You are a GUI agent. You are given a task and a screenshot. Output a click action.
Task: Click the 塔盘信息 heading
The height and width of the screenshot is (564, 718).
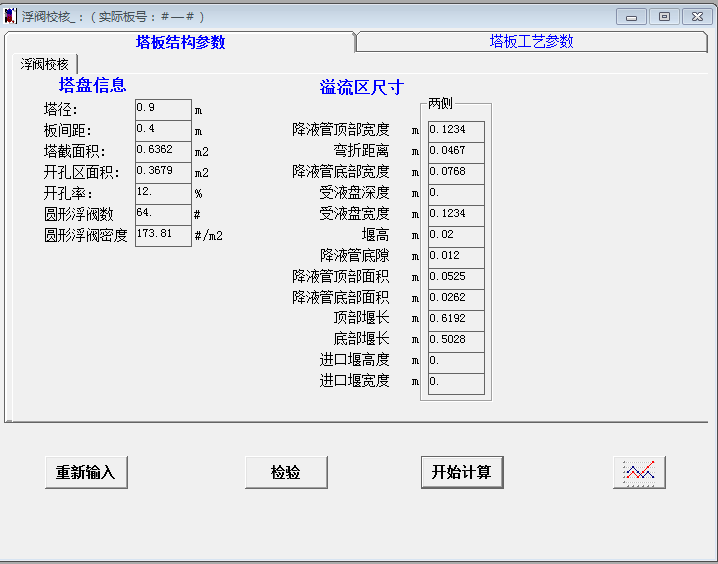(x=92, y=85)
